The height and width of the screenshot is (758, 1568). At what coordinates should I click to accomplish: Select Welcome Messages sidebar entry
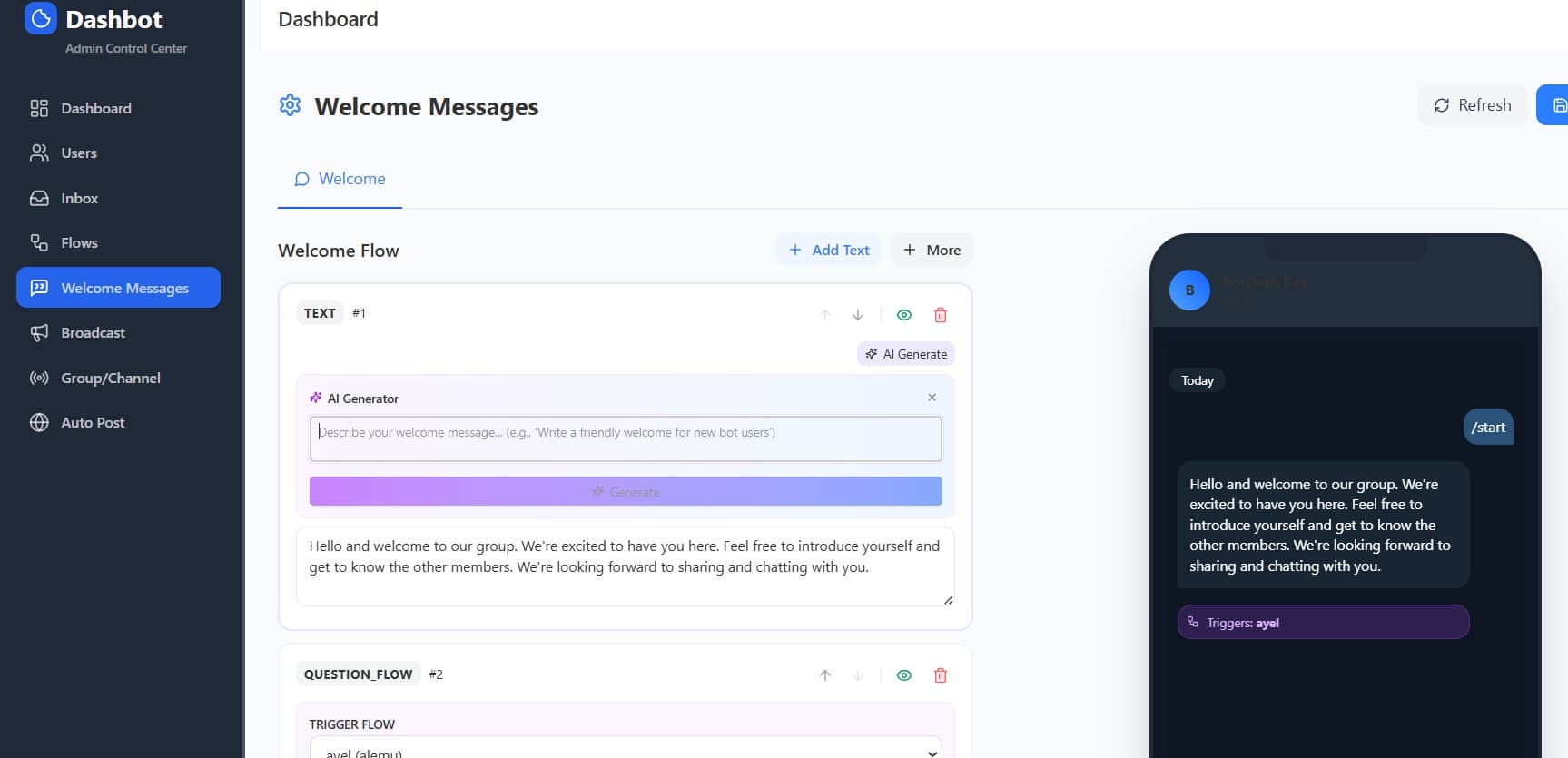118,288
